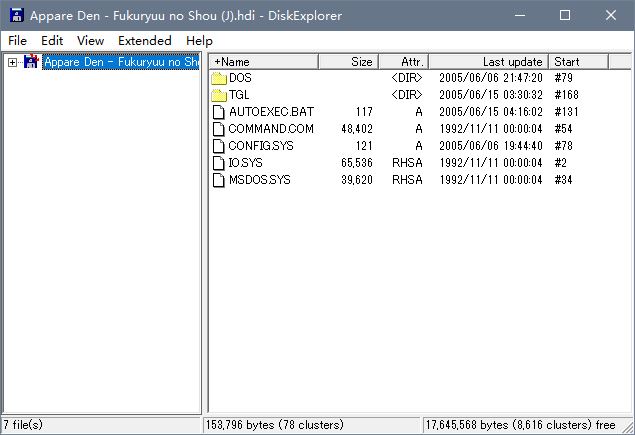635x435 pixels.
Task: Click the TGL folder icon
Action: [x=219, y=95]
